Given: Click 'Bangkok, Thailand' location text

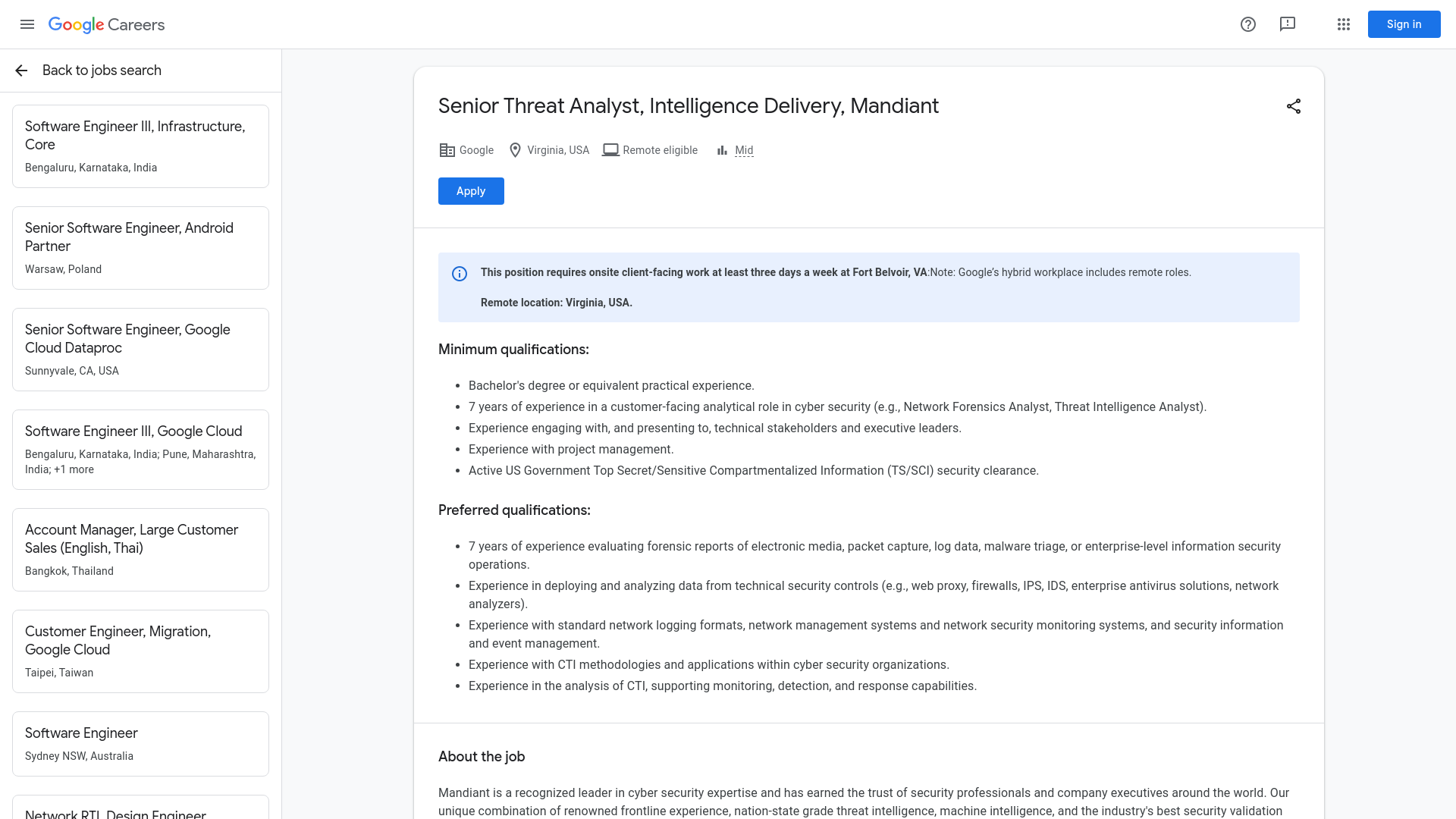Looking at the screenshot, I should point(69,571).
